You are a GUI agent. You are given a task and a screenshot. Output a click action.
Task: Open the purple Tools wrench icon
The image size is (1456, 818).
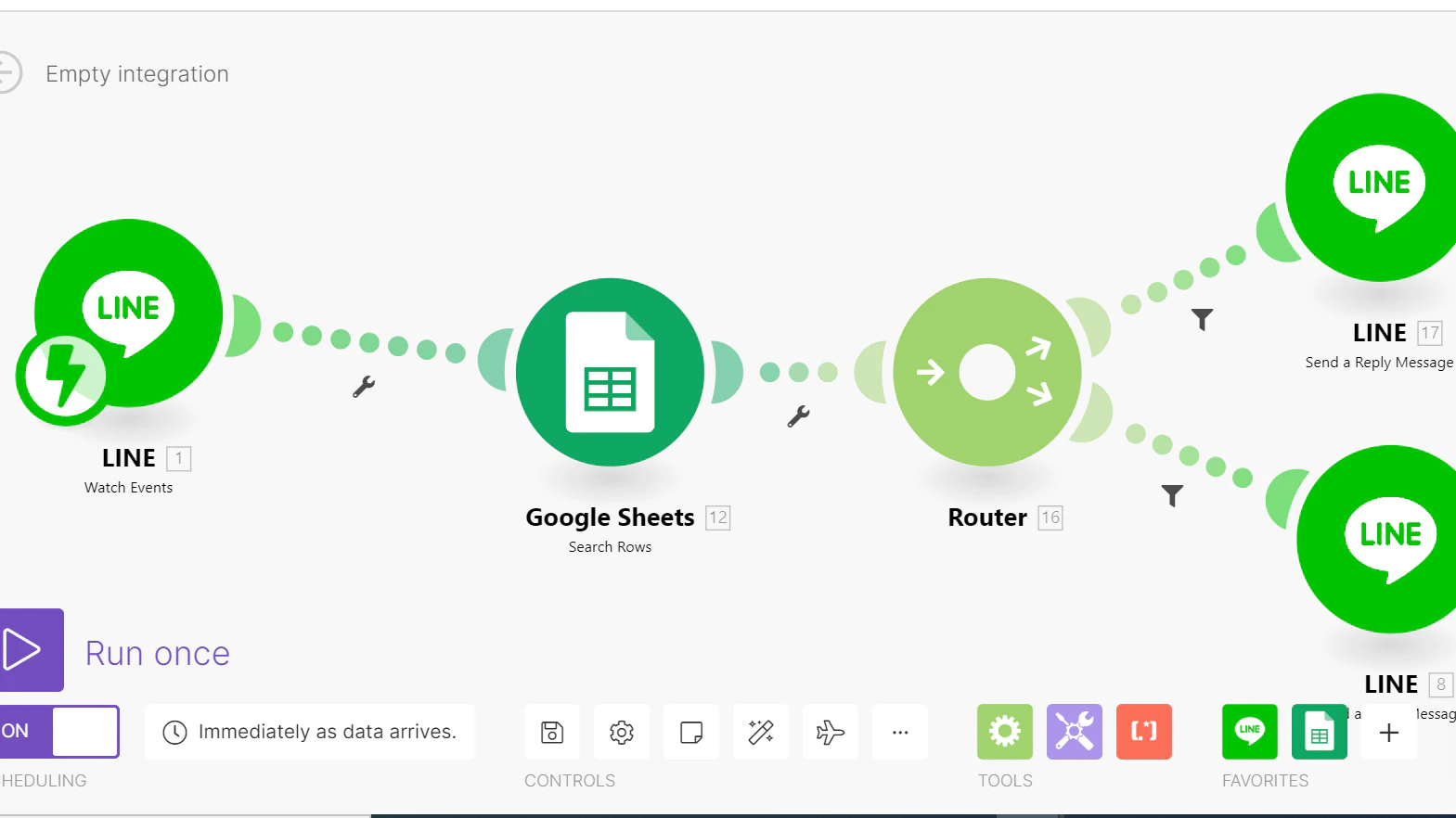click(x=1075, y=732)
